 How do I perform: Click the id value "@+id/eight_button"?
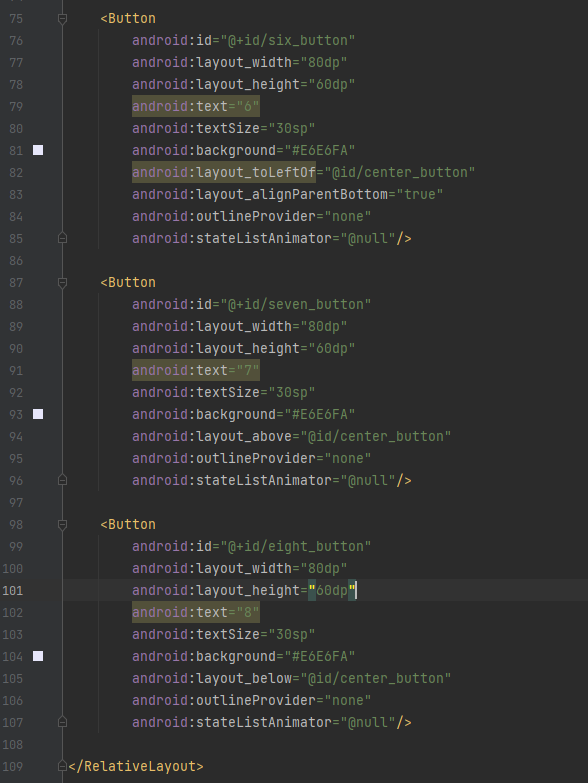click(295, 546)
